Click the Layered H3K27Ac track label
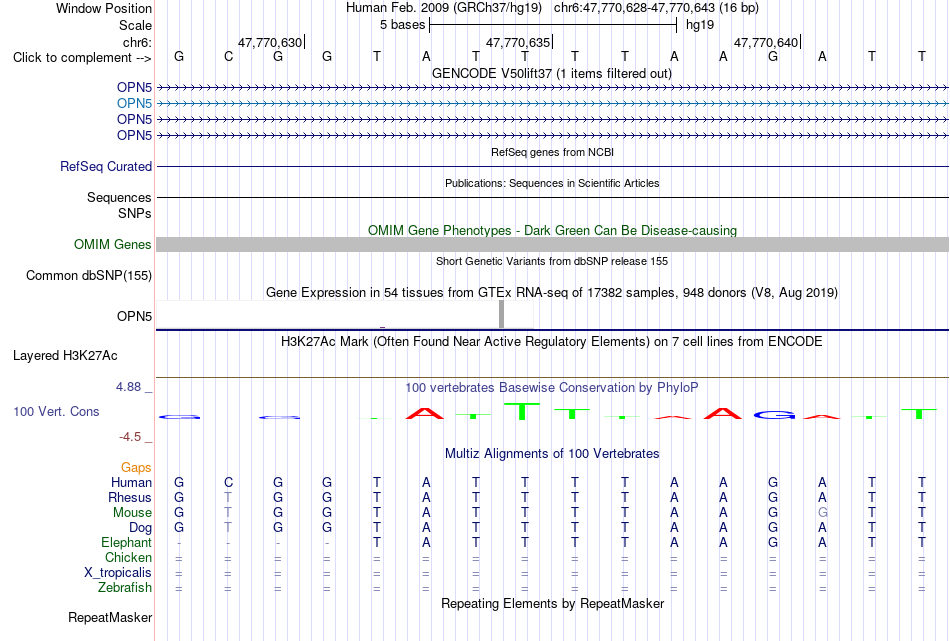Screen dimensions: 950x641 (x=65, y=356)
